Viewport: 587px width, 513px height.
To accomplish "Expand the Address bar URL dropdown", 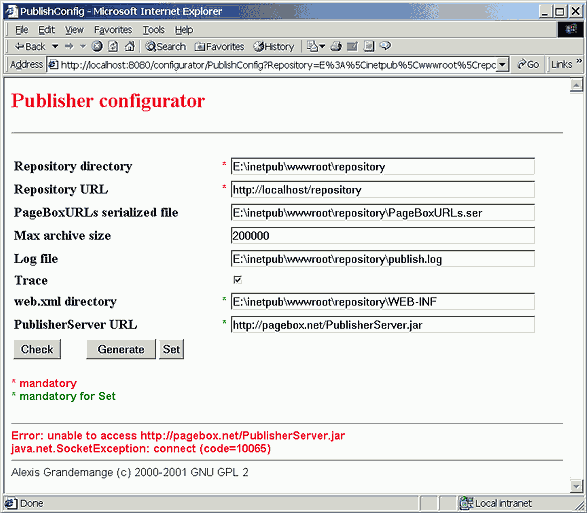I will (502, 65).
